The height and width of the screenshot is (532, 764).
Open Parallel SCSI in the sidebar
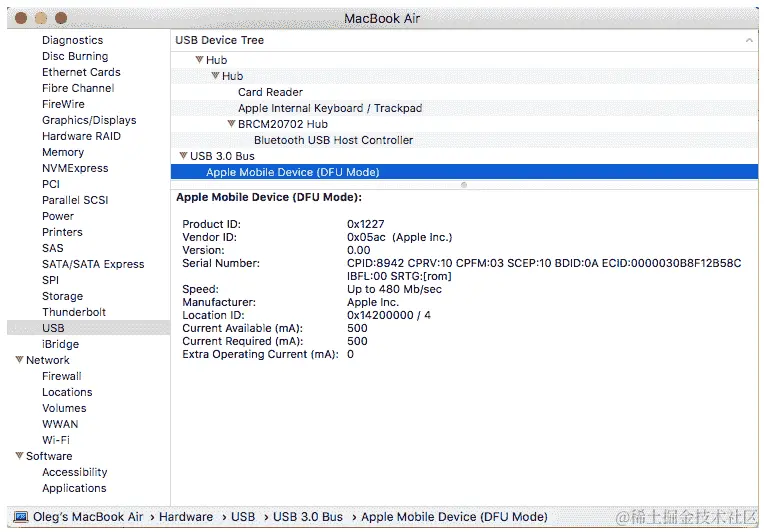(x=75, y=200)
